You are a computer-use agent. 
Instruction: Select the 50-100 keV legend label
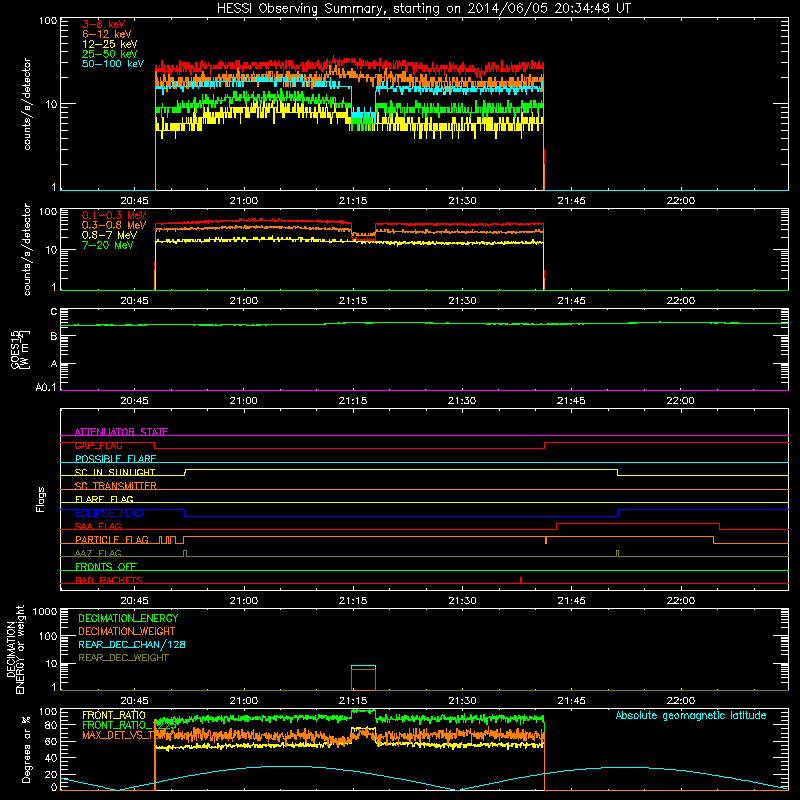pos(113,64)
